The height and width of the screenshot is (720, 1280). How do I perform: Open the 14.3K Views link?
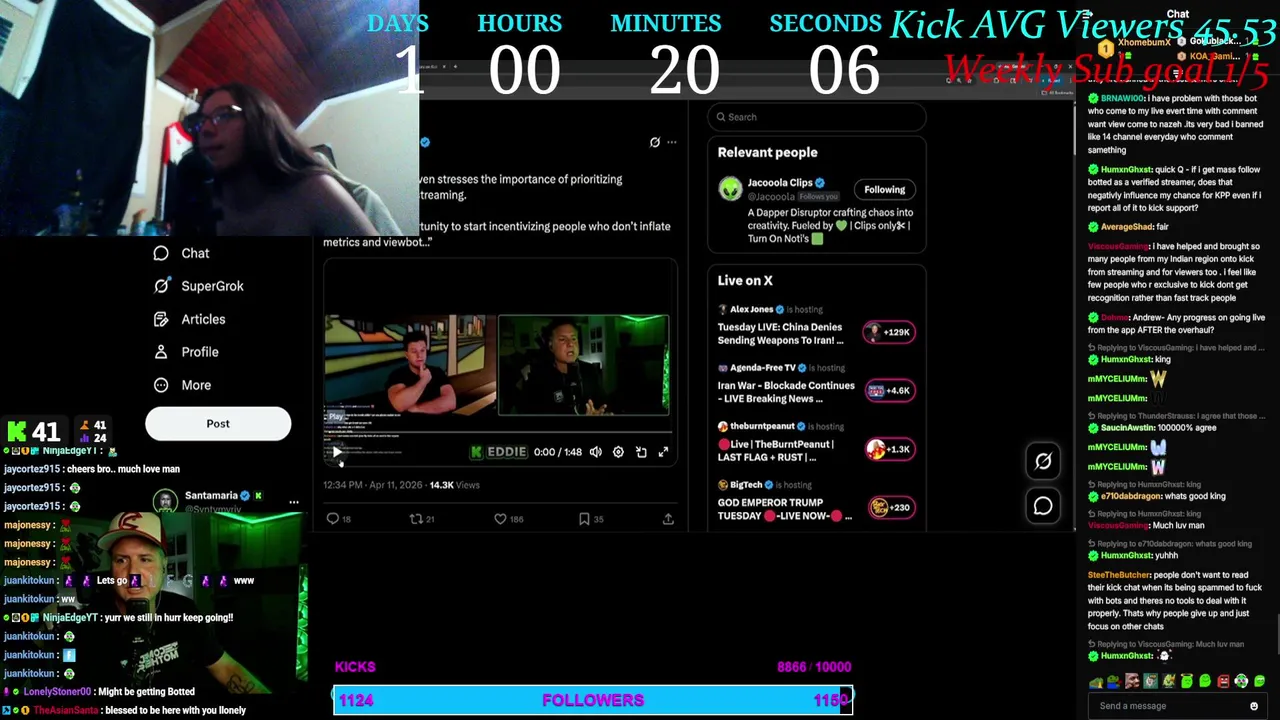pos(454,485)
